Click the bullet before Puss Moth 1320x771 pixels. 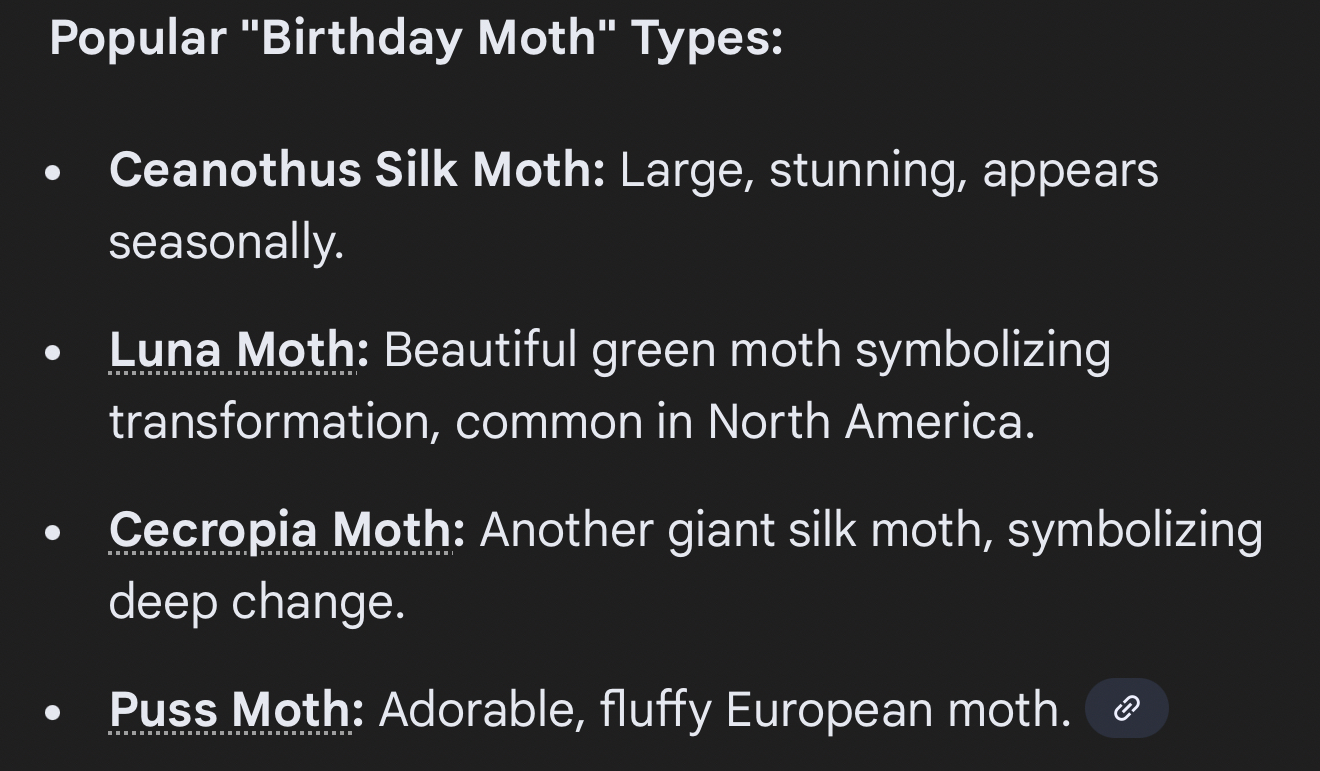pyautogui.click(x=54, y=712)
